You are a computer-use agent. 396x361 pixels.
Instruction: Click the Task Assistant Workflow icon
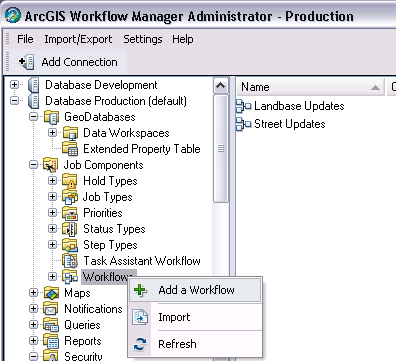click(x=70, y=261)
